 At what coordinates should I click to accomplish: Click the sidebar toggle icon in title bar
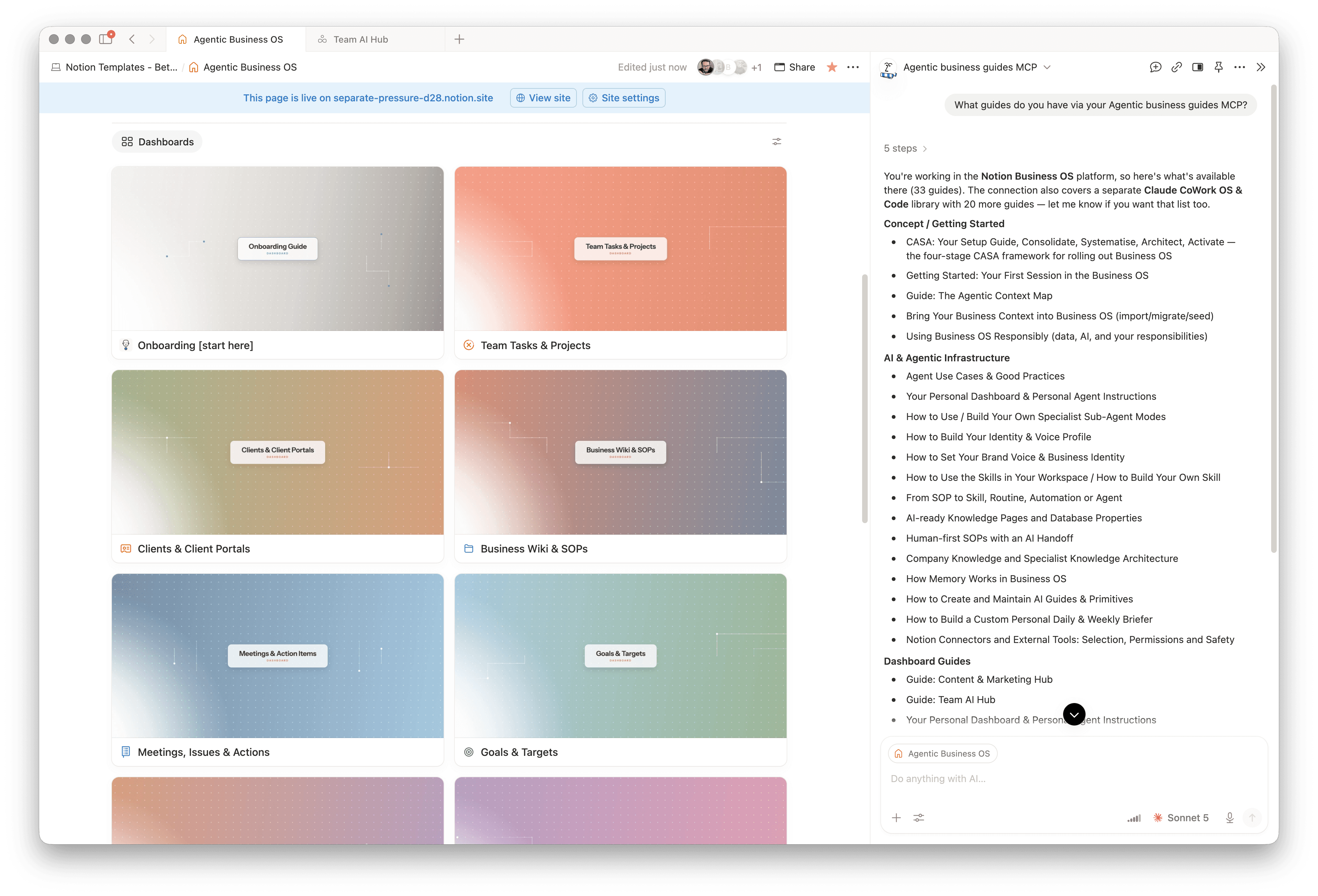pos(106,38)
